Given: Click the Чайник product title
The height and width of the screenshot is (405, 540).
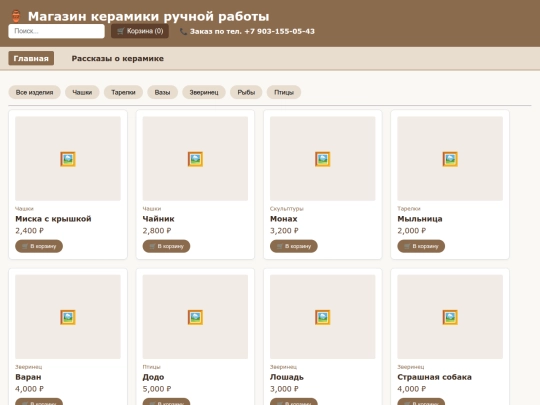Looking at the screenshot, I should 158,219.
